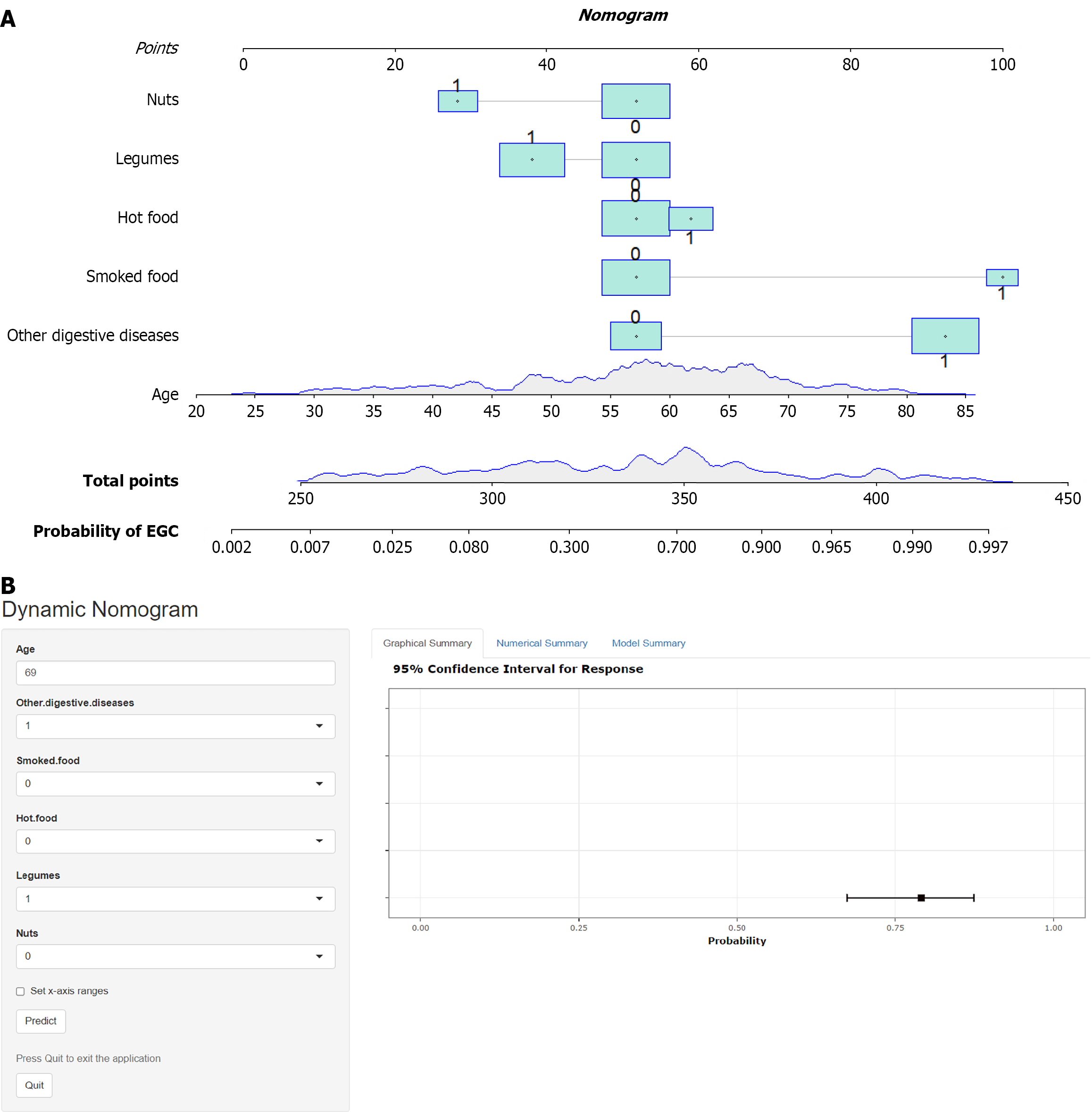Select the Graphical Summary tab

pyautogui.click(x=427, y=643)
